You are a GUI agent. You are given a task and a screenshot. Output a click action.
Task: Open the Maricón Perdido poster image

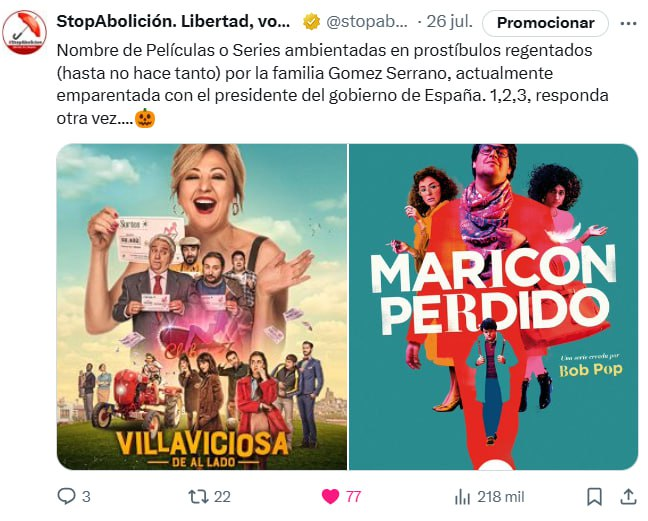(493, 307)
